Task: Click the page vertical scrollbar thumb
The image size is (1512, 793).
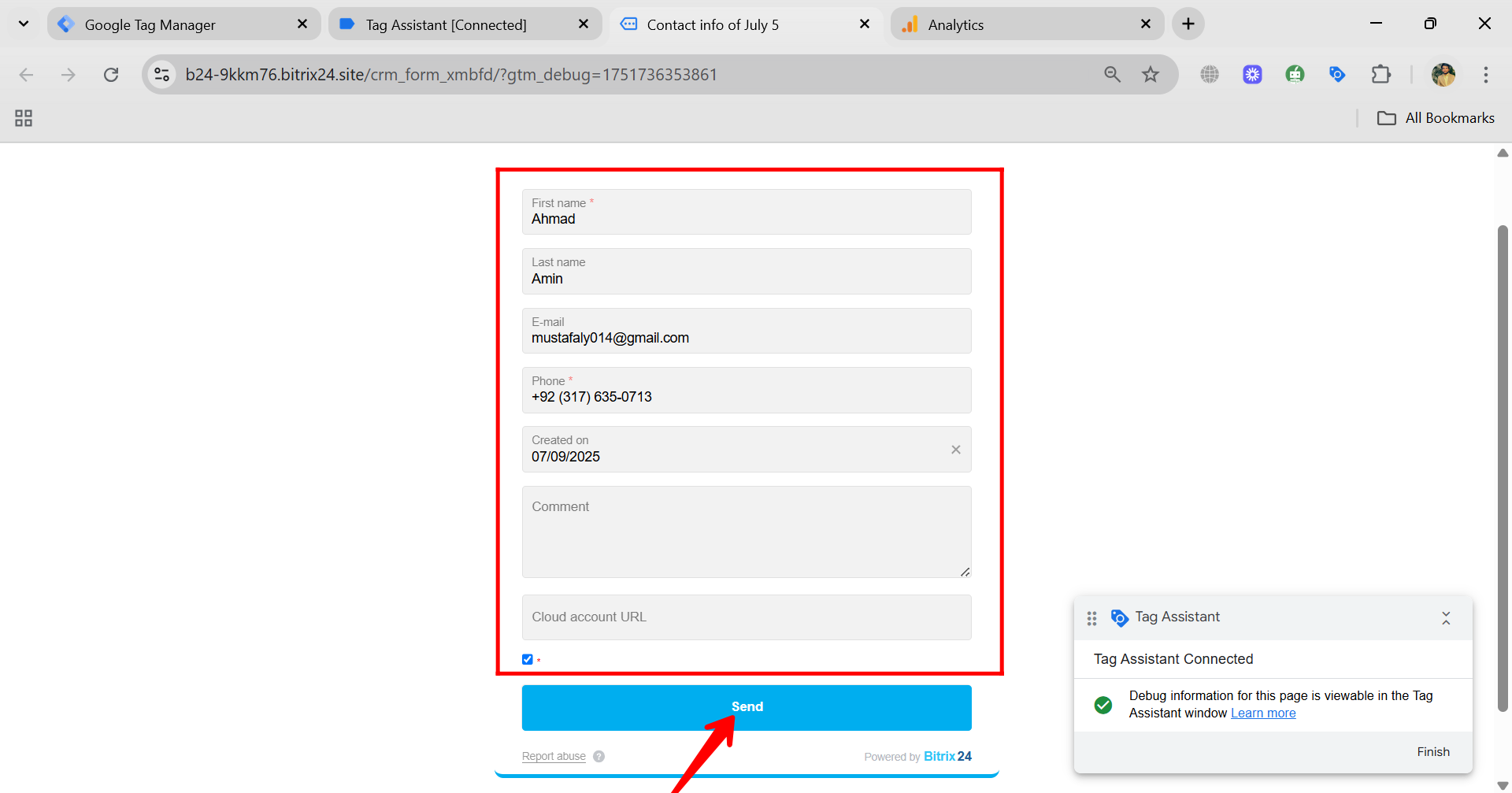Action: [x=1503, y=469]
